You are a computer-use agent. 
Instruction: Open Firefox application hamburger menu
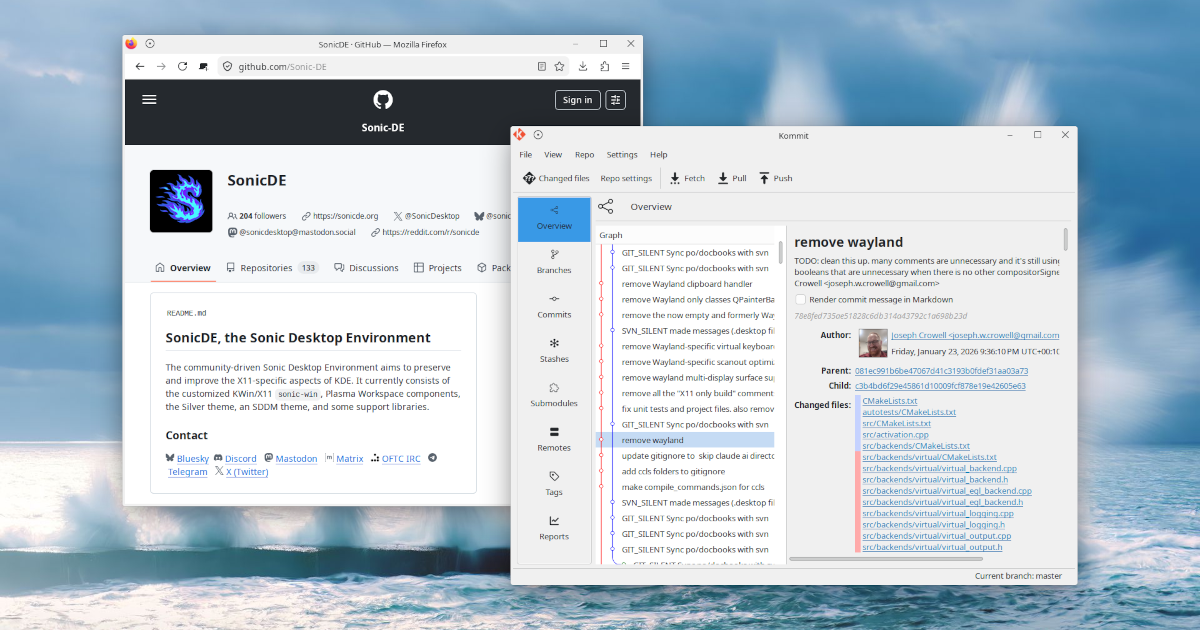click(x=626, y=66)
